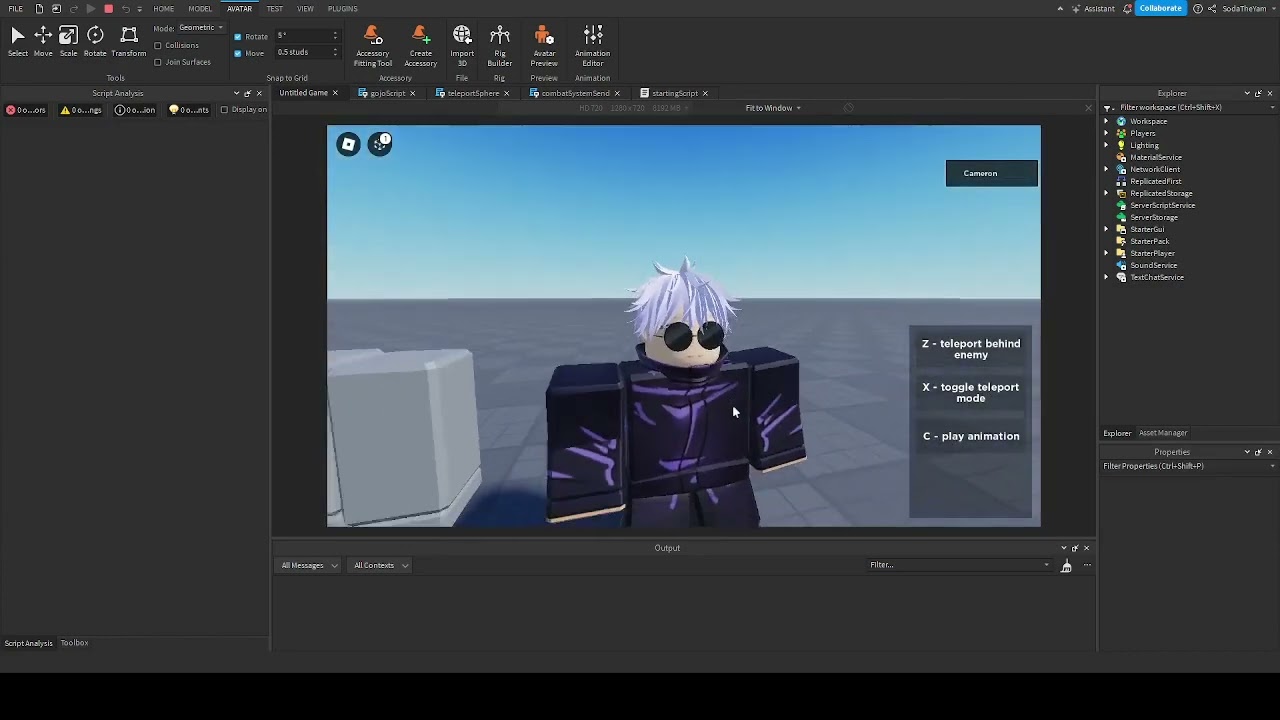Click the Cameron player button
Viewport: 1280px width, 720px height.
[x=991, y=173]
